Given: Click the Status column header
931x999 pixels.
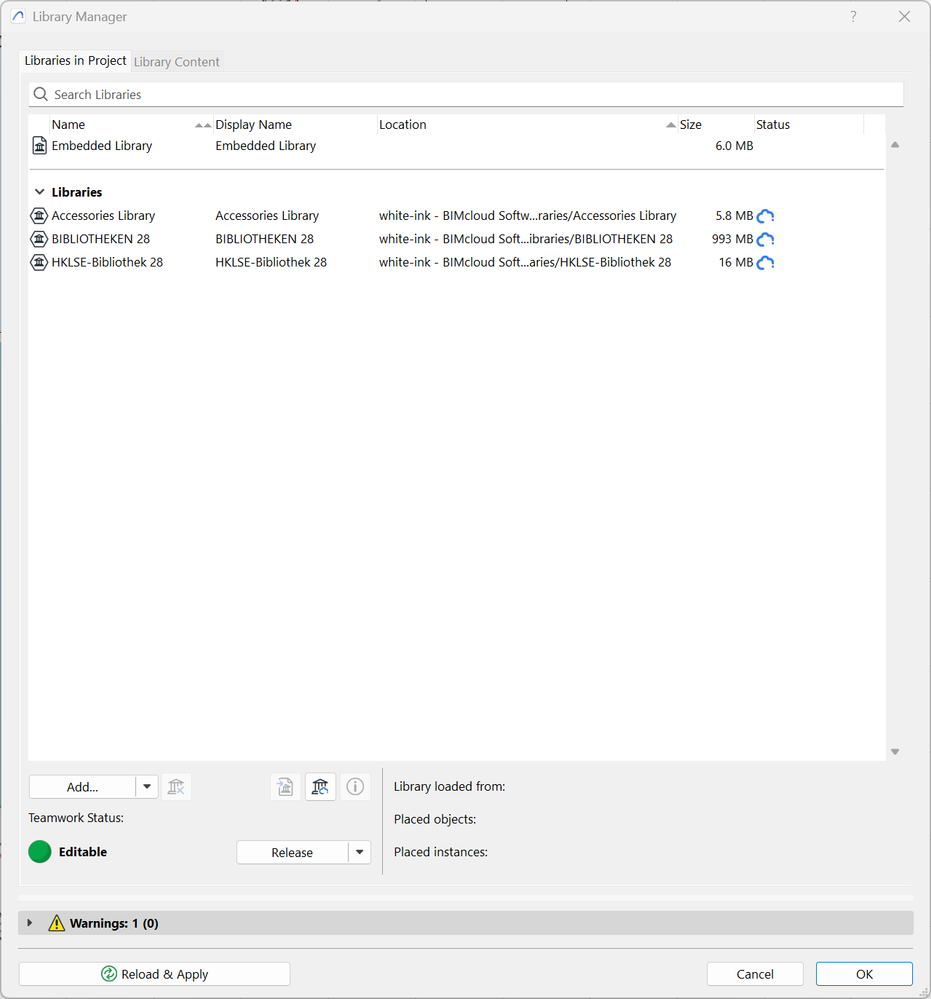Looking at the screenshot, I should coord(809,125).
